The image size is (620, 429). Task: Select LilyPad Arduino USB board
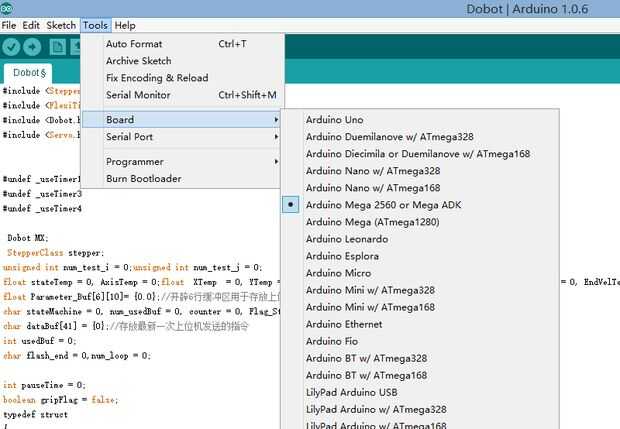[x=420, y=392]
